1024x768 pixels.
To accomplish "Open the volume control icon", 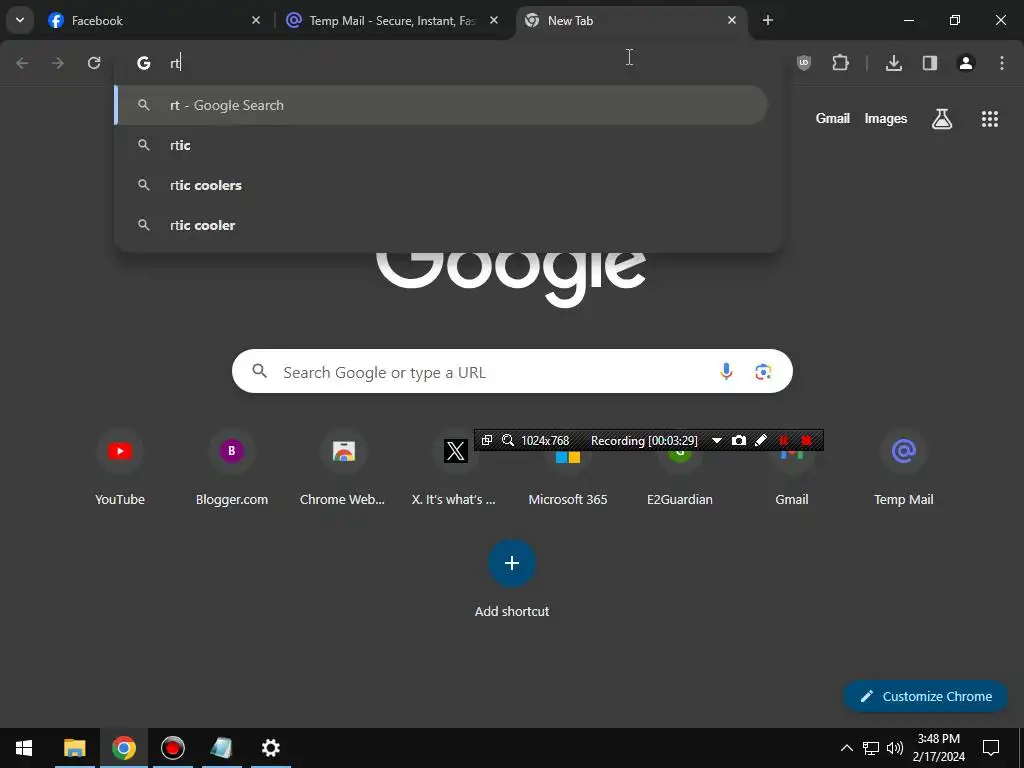I will click(x=895, y=748).
